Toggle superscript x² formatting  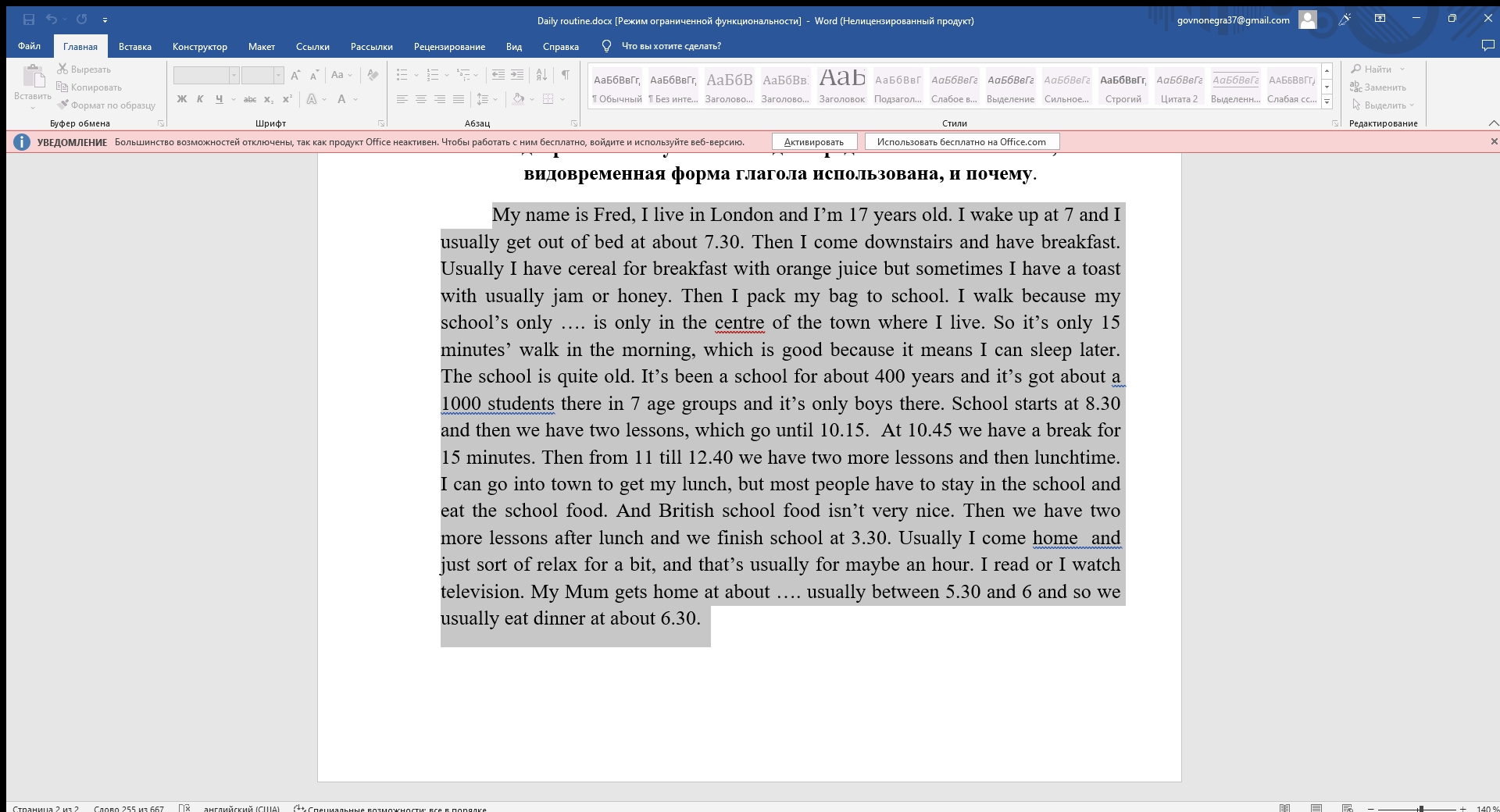[x=287, y=99]
